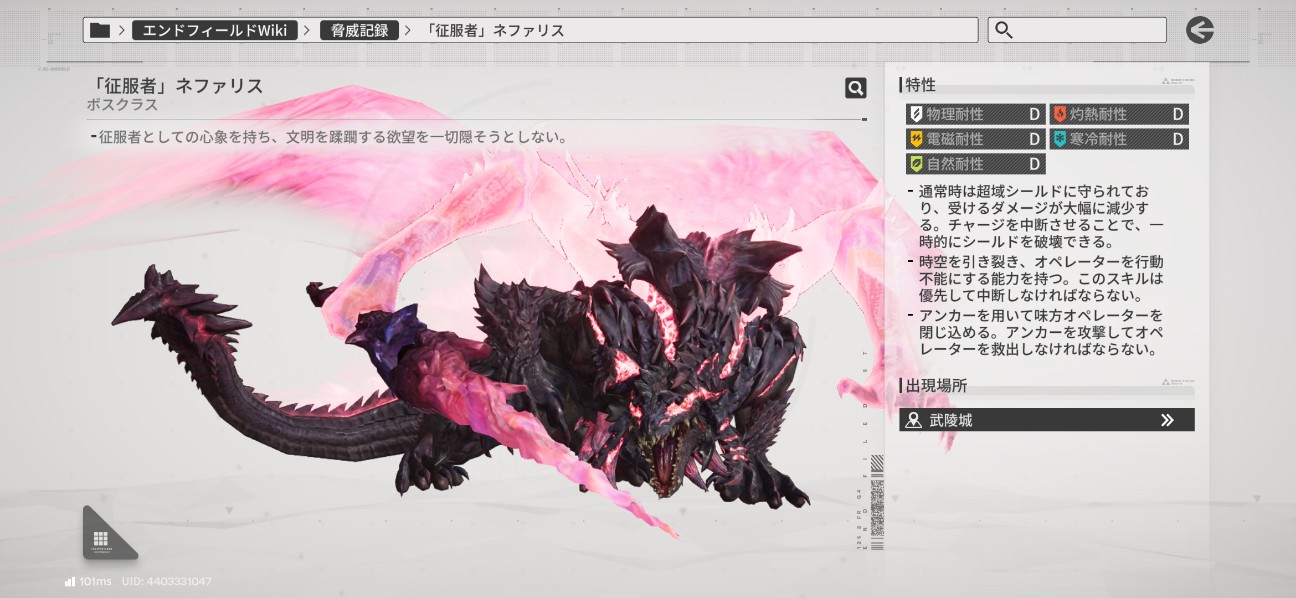Select 物理耐性 label
This screenshot has width=1296, height=598.
click(x=955, y=114)
